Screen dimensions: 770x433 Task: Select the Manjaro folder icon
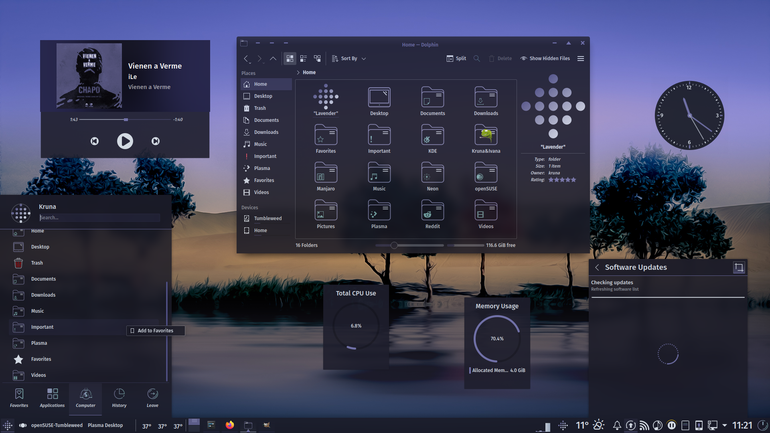[326, 176]
